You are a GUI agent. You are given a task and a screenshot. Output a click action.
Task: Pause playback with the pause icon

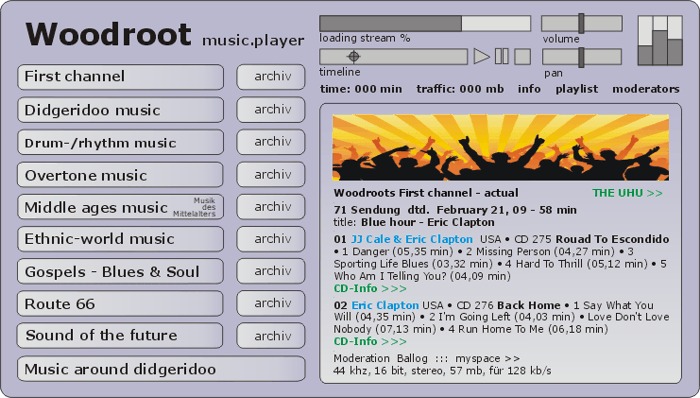tap(502, 57)
